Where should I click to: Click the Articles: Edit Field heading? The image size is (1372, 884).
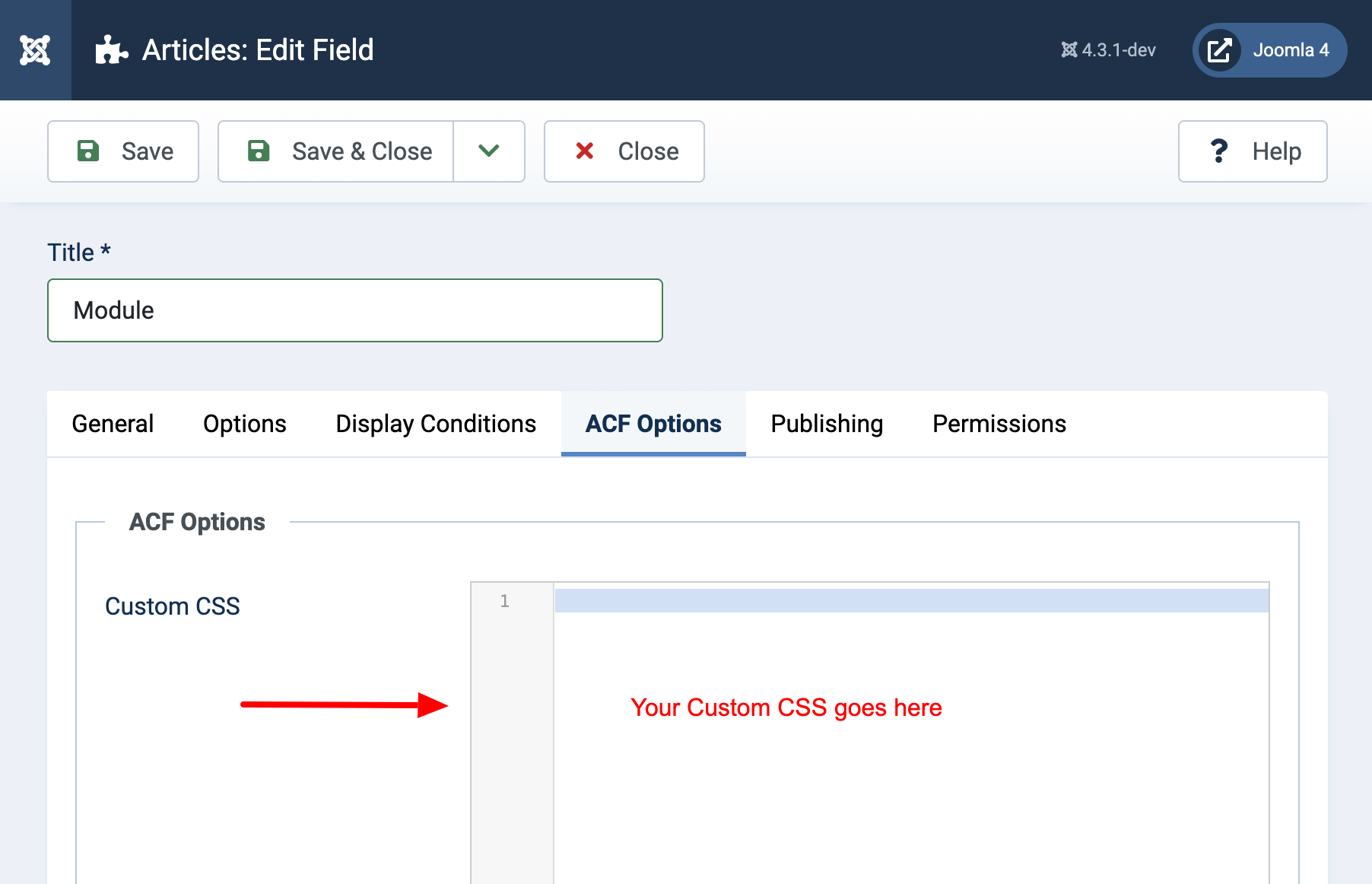click(258, 50)
